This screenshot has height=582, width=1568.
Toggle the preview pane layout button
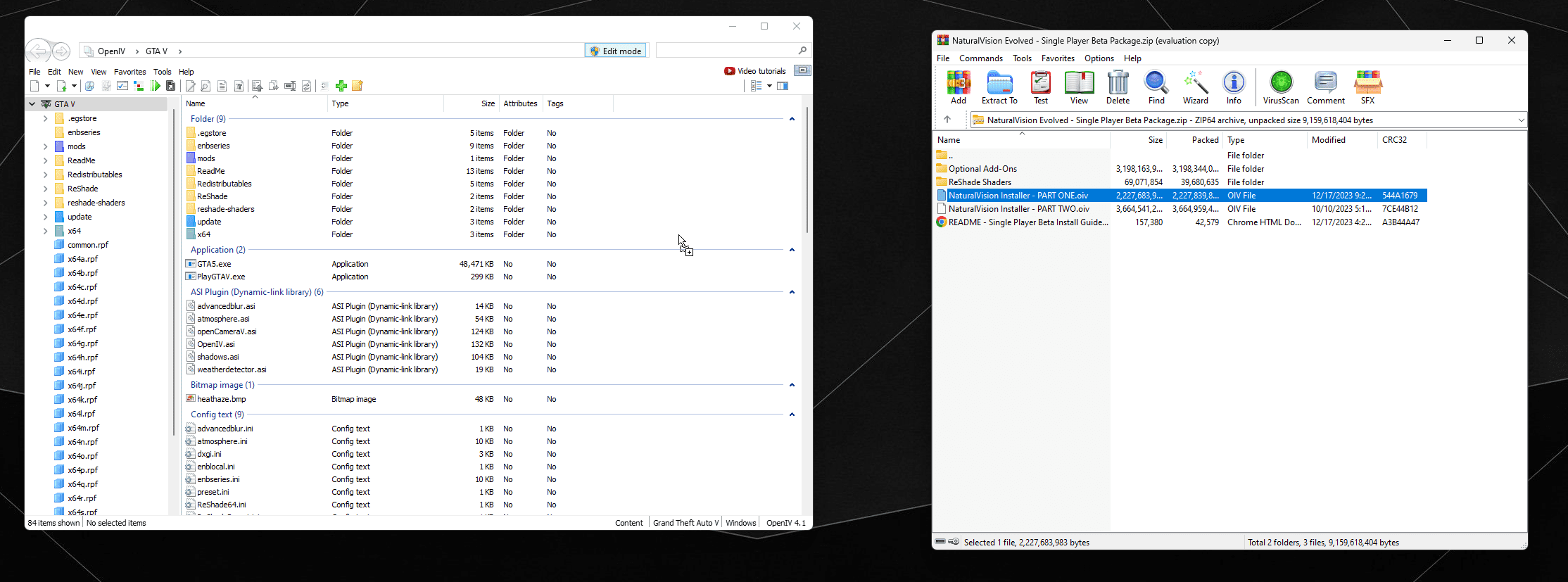pos(783,86)
